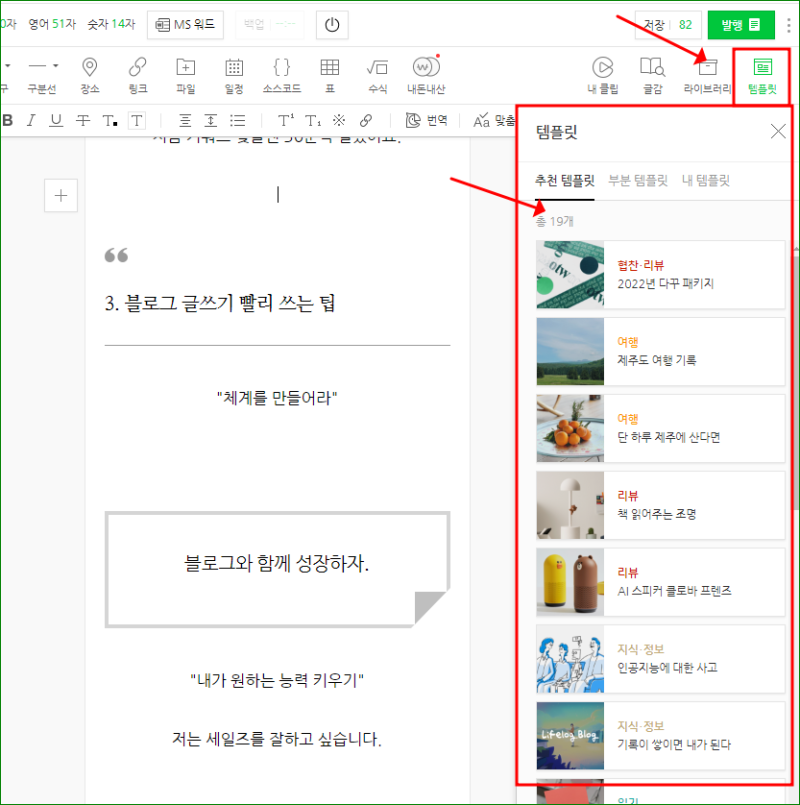Screen dimensions: 800x805
Task: Open 번역 translate tool
Action: pos(426,120)
